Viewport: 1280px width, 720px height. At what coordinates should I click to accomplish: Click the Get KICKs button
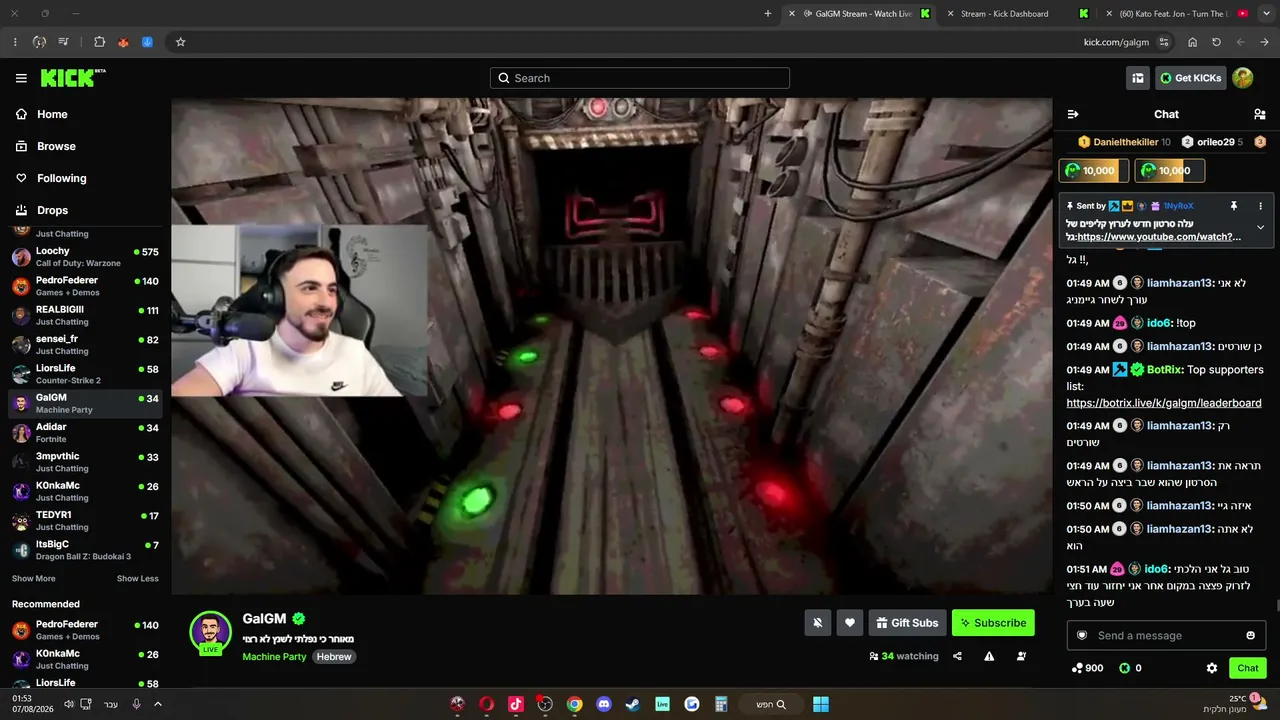[x=1191, y=78]
